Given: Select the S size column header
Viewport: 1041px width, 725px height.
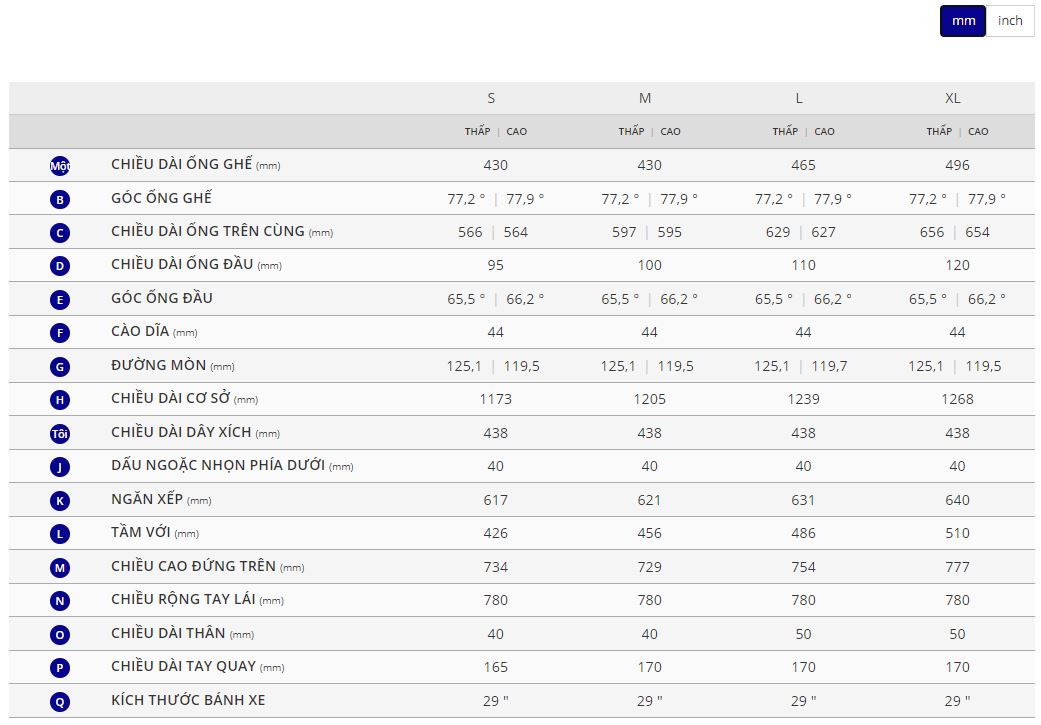Looking at the screenshot, I should pos(491,98).
